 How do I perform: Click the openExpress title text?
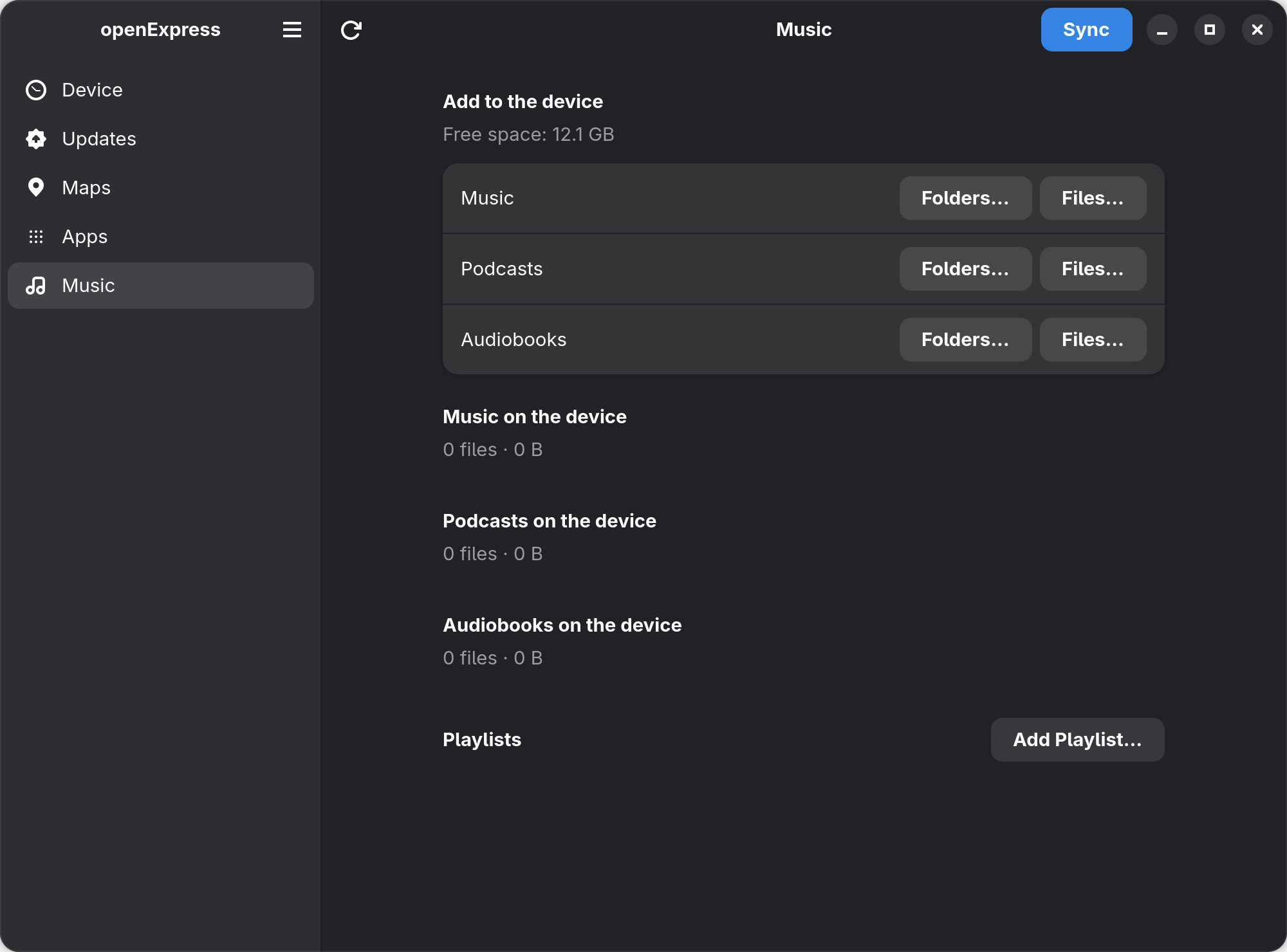(x=160, y=30)
